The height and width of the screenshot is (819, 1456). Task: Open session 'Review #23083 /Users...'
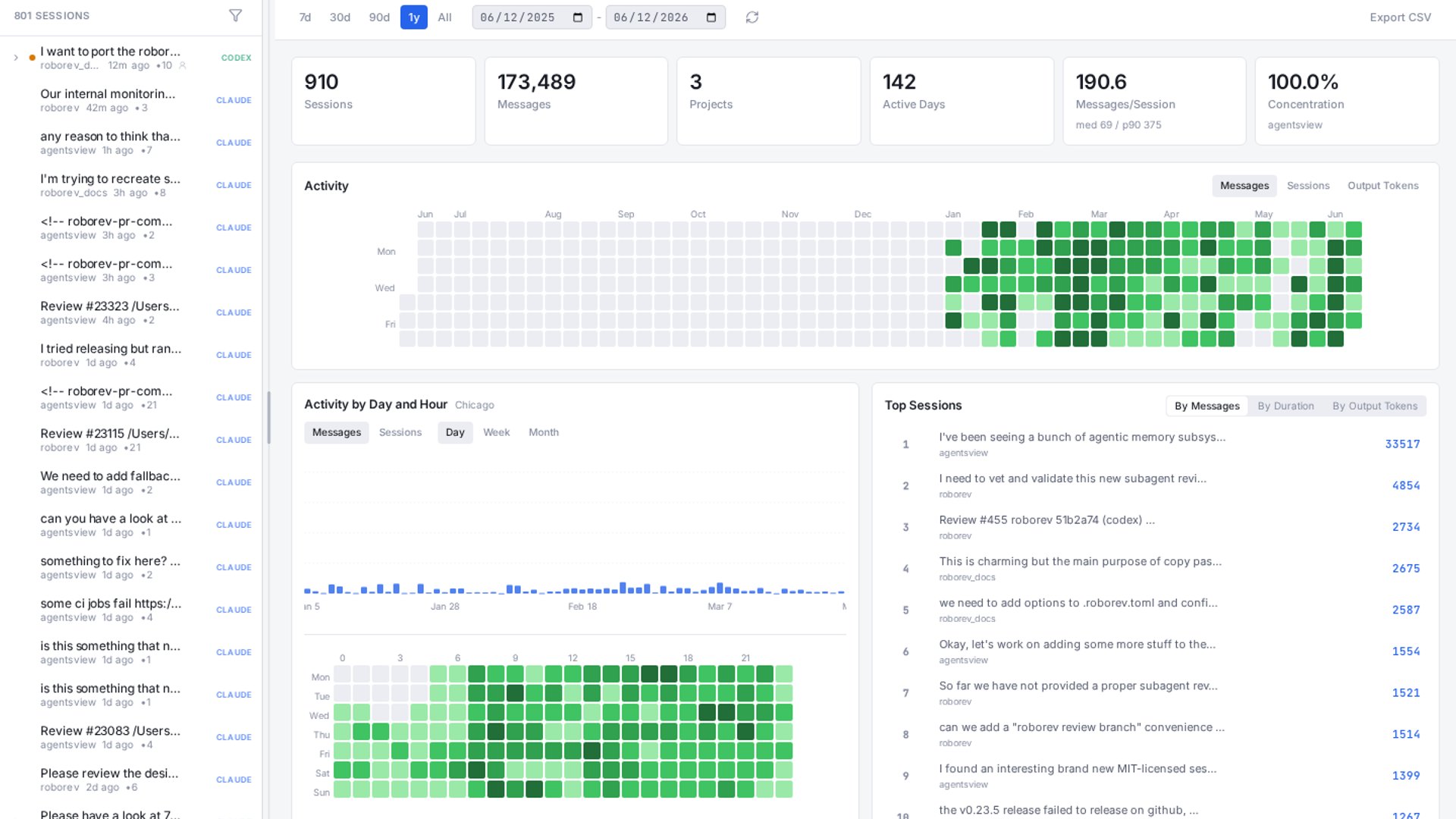pyautogui.click(x=131, y=737)
